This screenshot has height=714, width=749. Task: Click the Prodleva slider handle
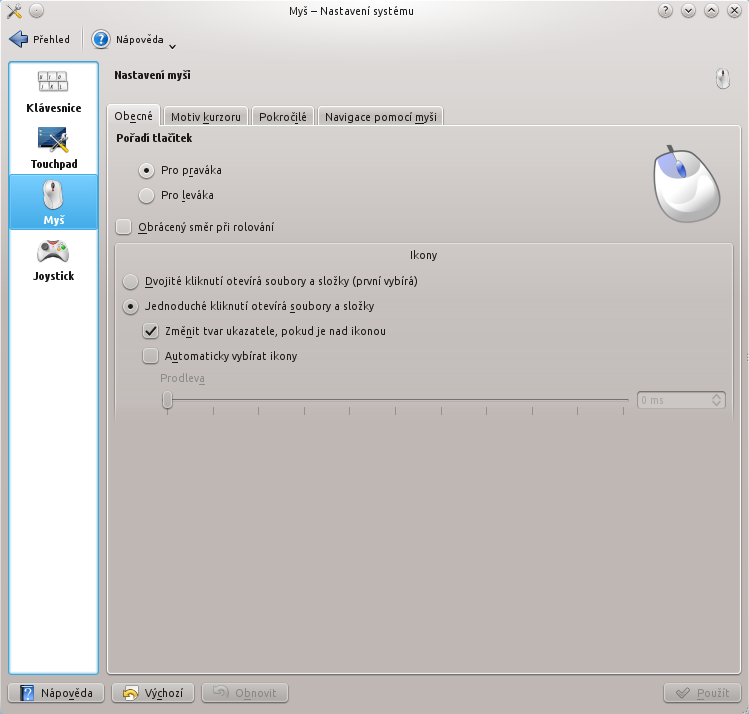(167, 400)
